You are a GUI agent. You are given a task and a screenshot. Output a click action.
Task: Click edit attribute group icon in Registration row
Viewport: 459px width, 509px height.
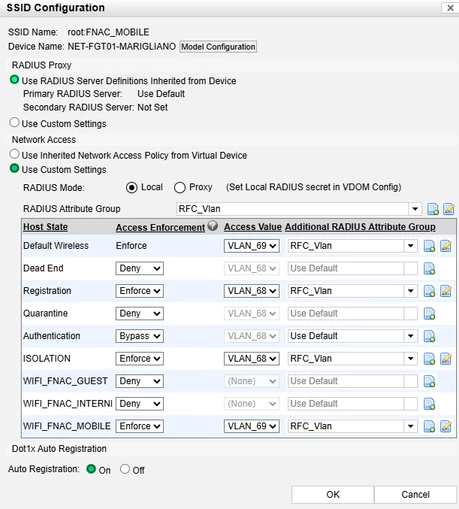click(446, 291)
